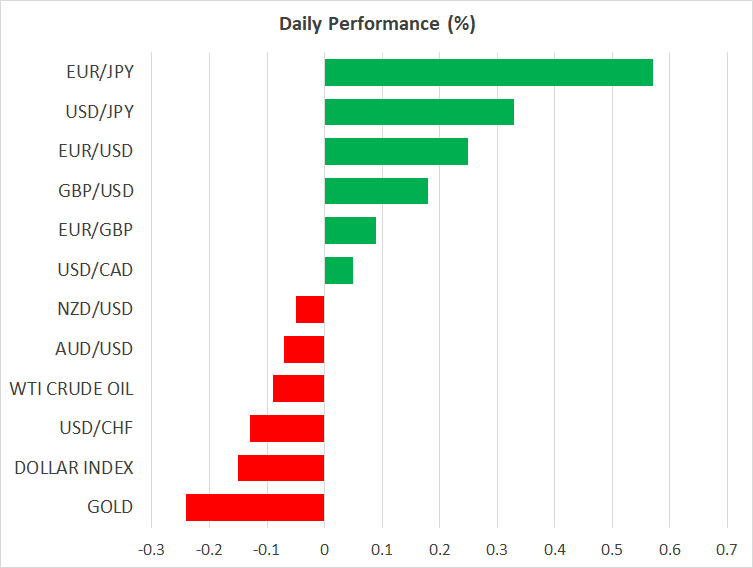Click the WTI CRUDE OIL label text
The width and height of the screenshot is (753, 568).
point(71,388)
